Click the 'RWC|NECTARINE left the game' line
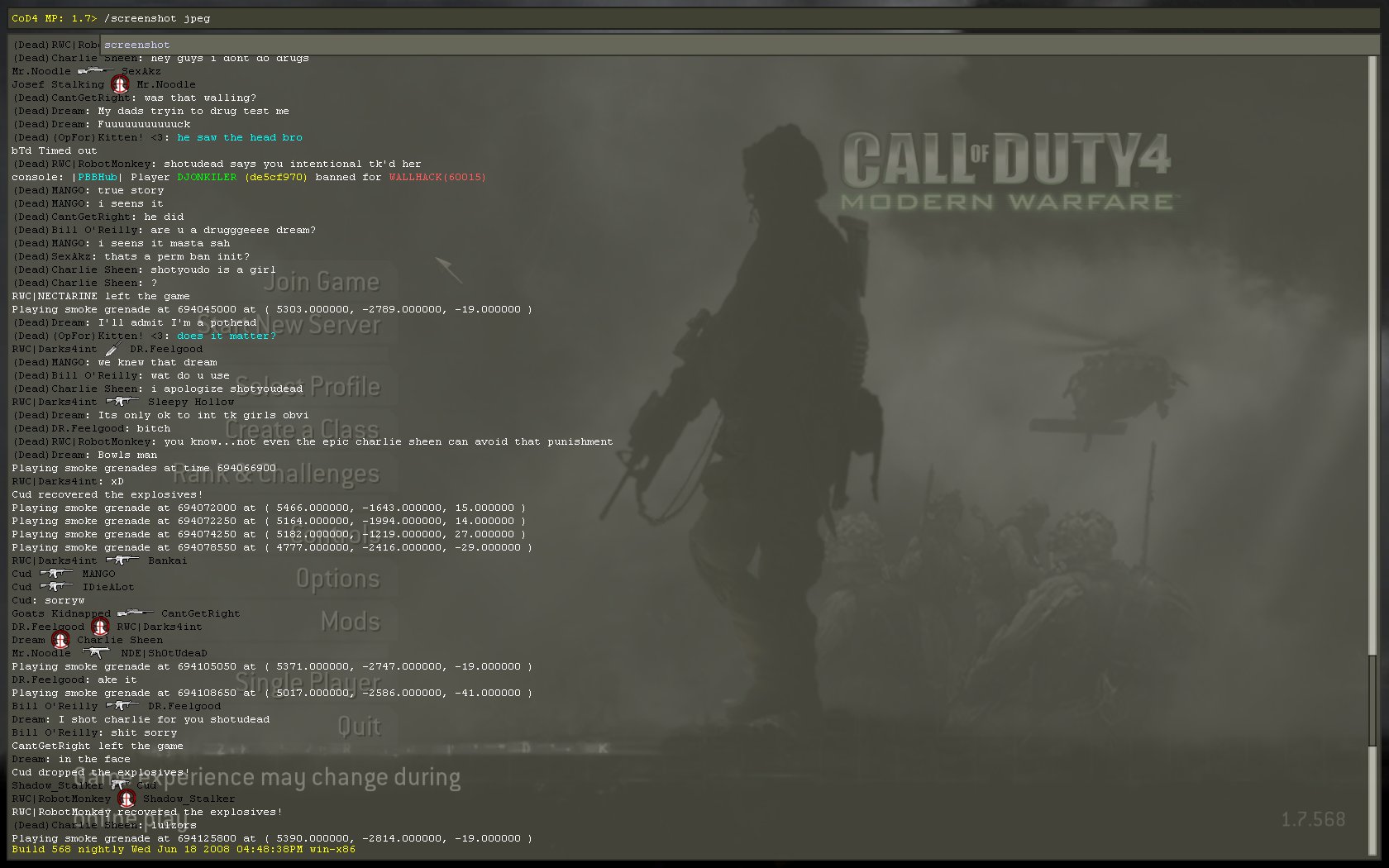1389x868 pixels. pyautogui.click(x=101, y=296)
